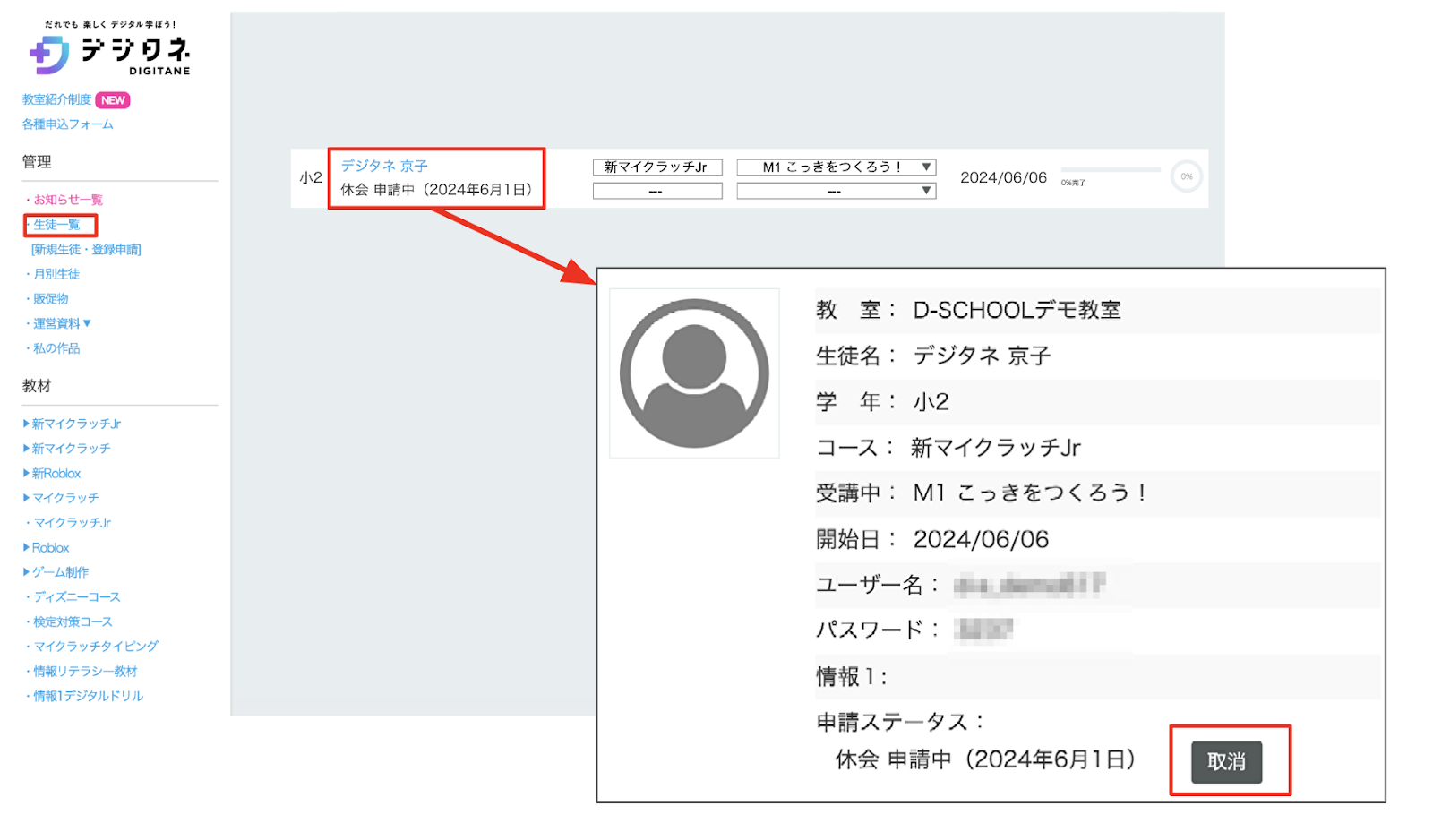1433x840 pixels.
Task: Click the empty second course field
Action: pyautogui.click(x=656, y=191)
